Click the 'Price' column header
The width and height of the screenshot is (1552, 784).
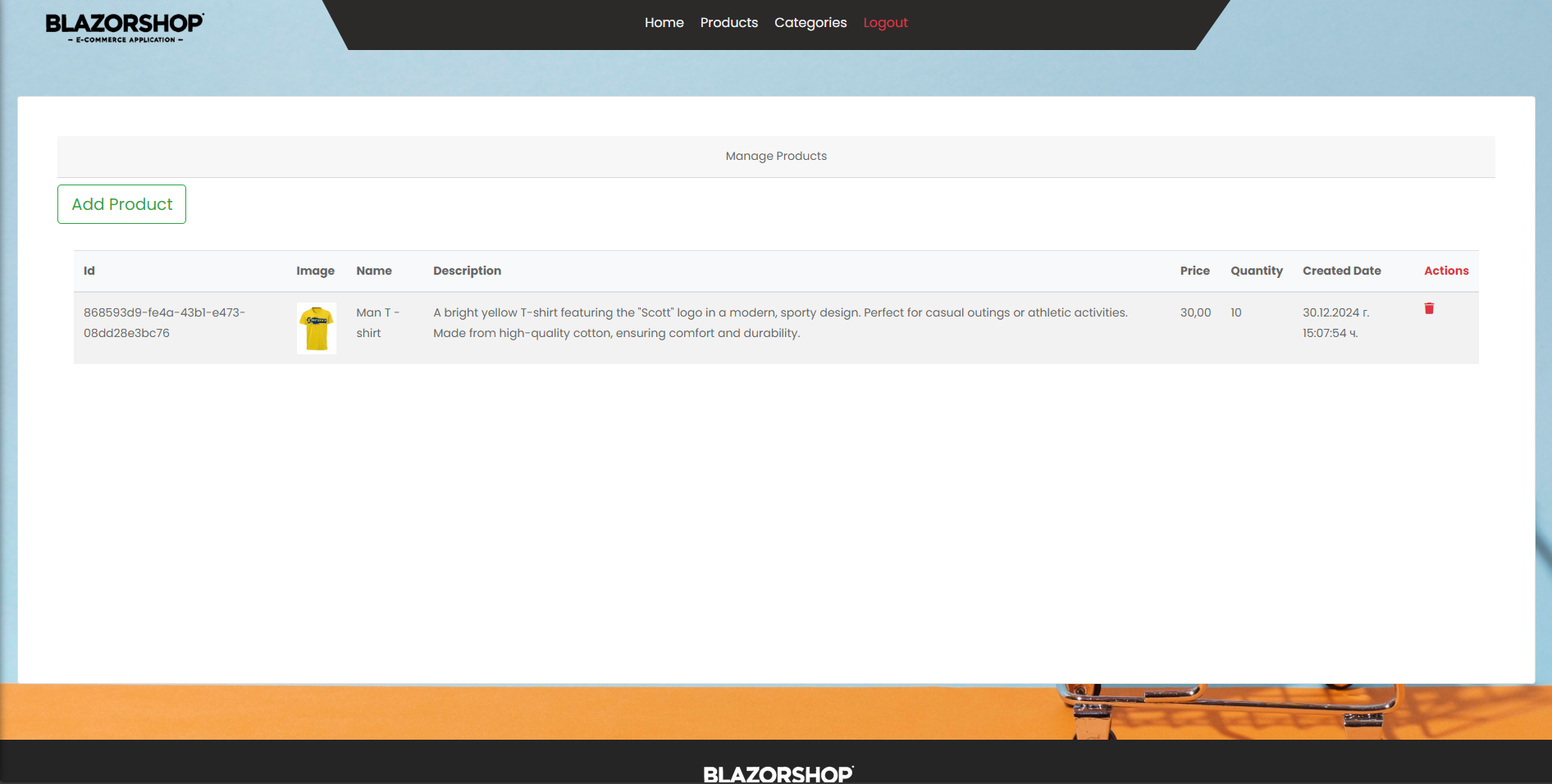point(1194,271)
